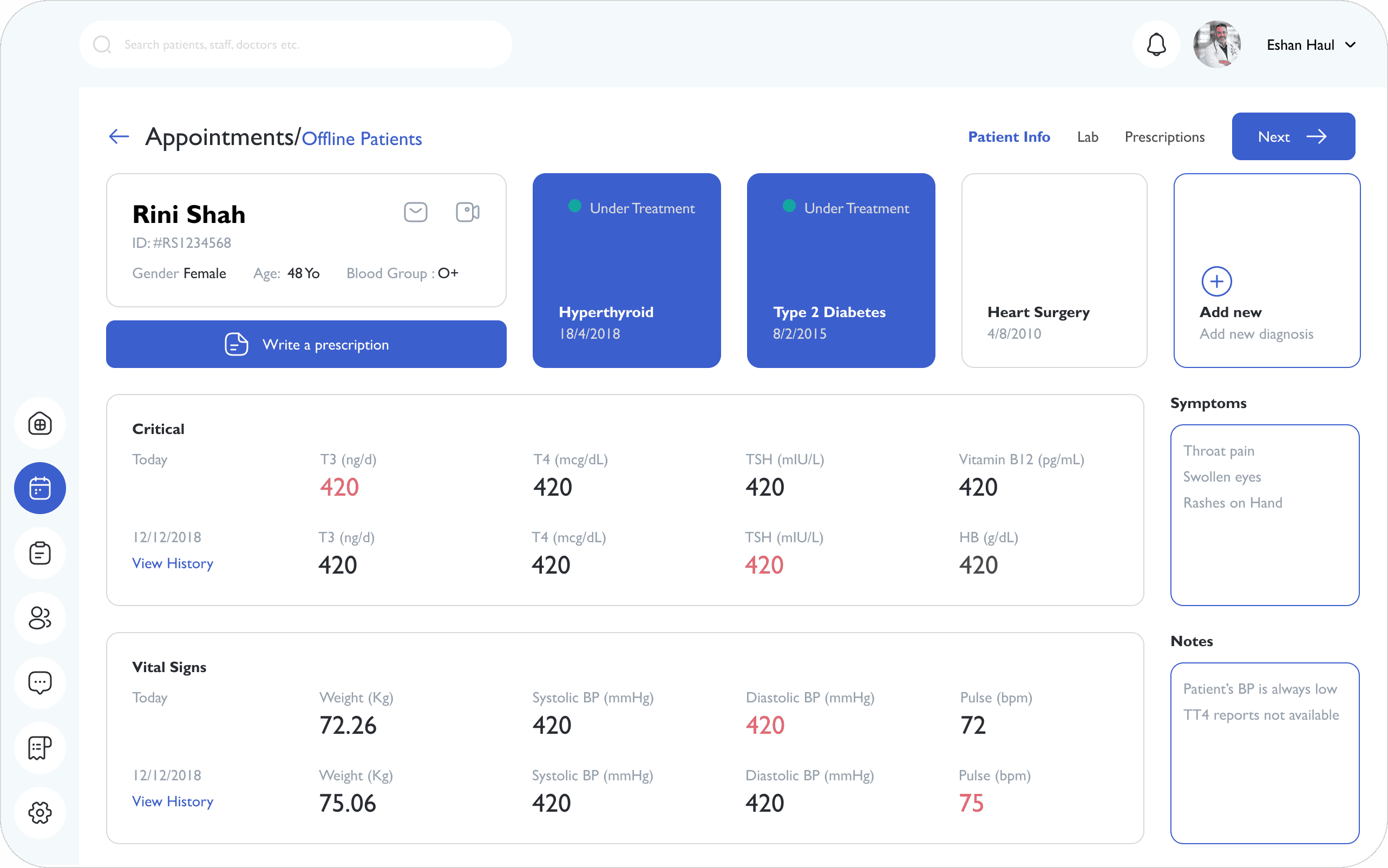
Task: Click the prescription document icon
Action: (x=236, y=344)
